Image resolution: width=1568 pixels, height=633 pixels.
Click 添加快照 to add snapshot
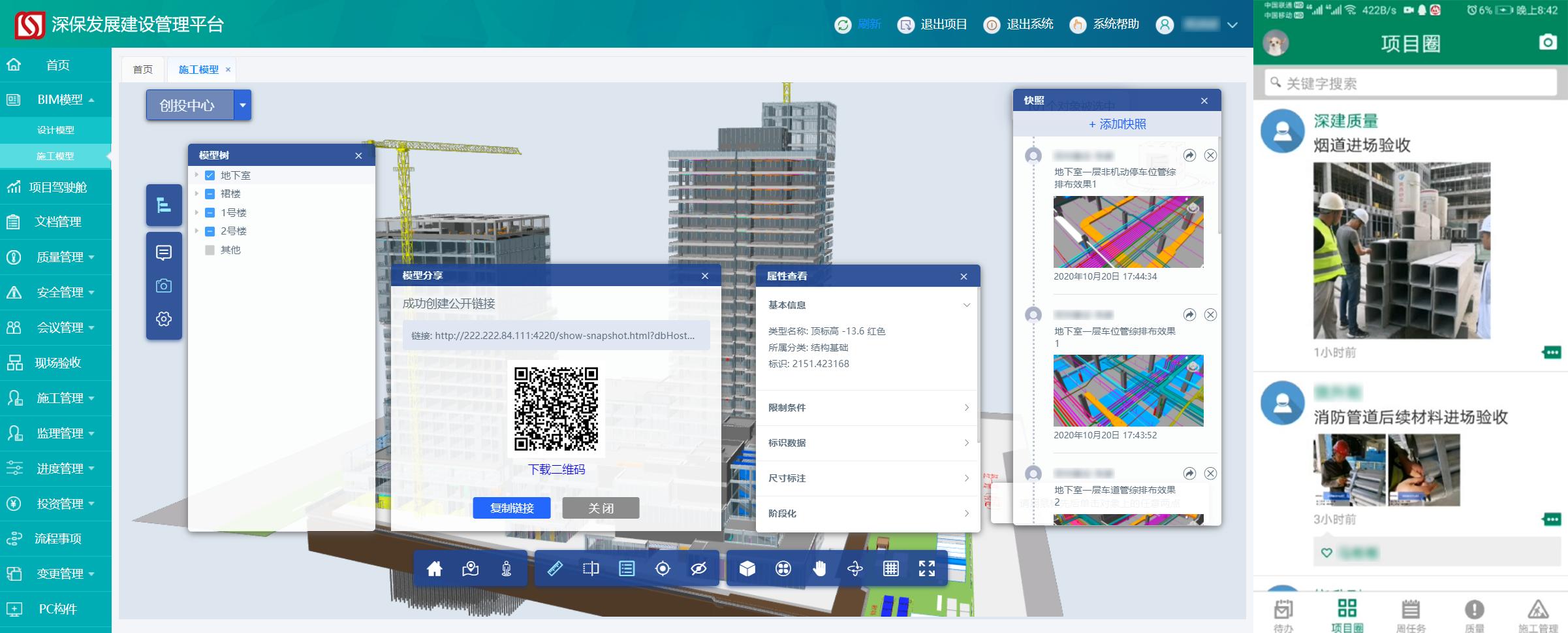click(x=1117, y=124)
